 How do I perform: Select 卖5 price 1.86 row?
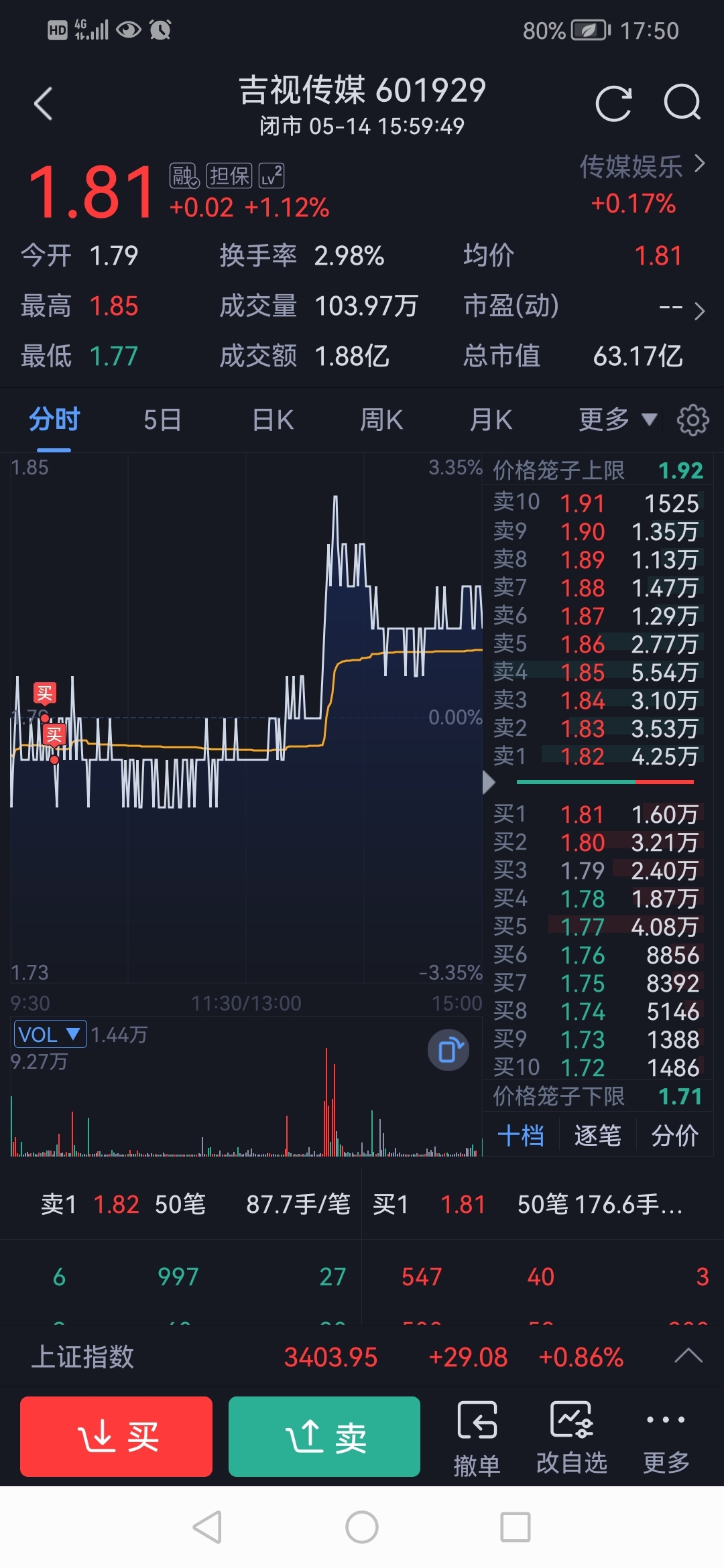pyautogui.click(x=598, y=644)
